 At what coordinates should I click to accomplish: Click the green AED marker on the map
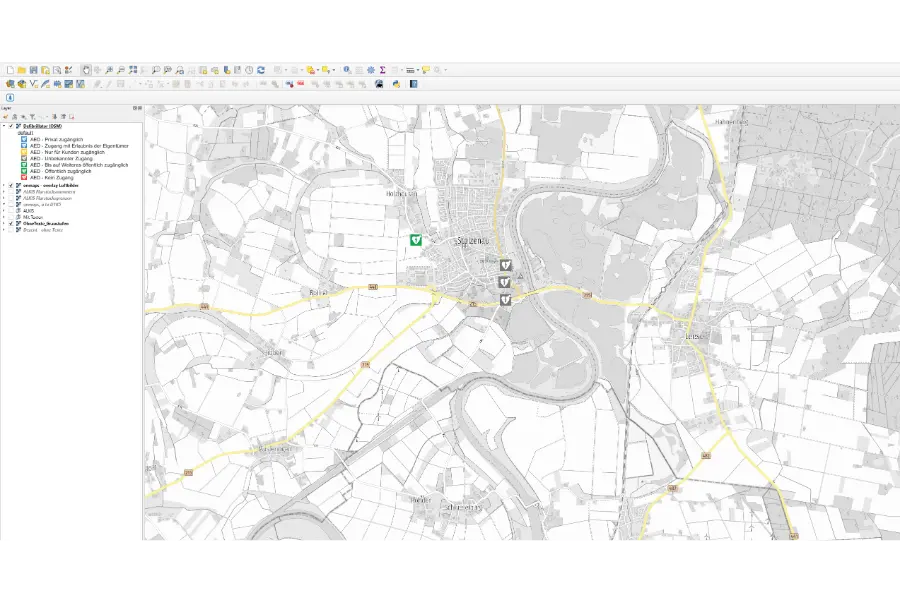416,239
